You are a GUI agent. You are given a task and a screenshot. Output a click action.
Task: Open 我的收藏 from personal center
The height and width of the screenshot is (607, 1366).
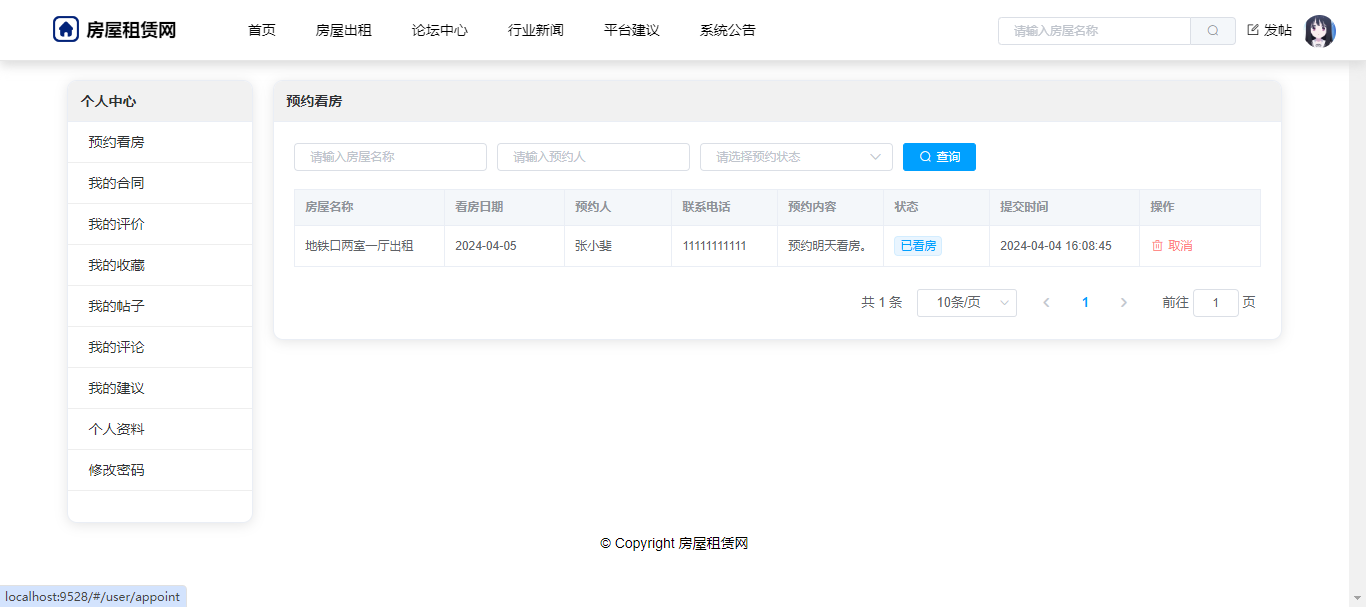point(116,266)
